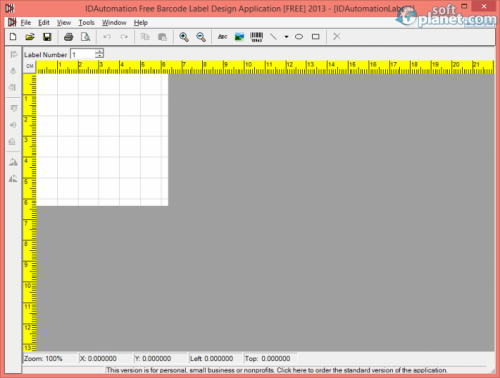Paste from clipboard

[x=162, y=37]
